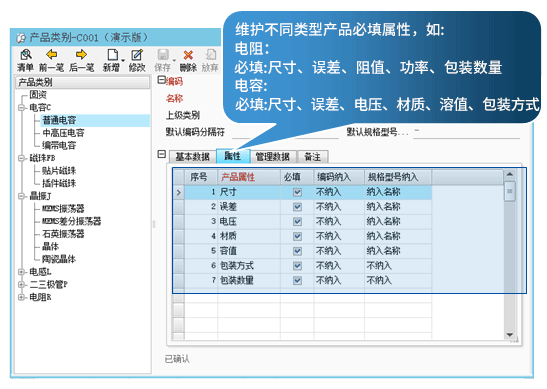Click the 已确认 status text

(177, 359)
